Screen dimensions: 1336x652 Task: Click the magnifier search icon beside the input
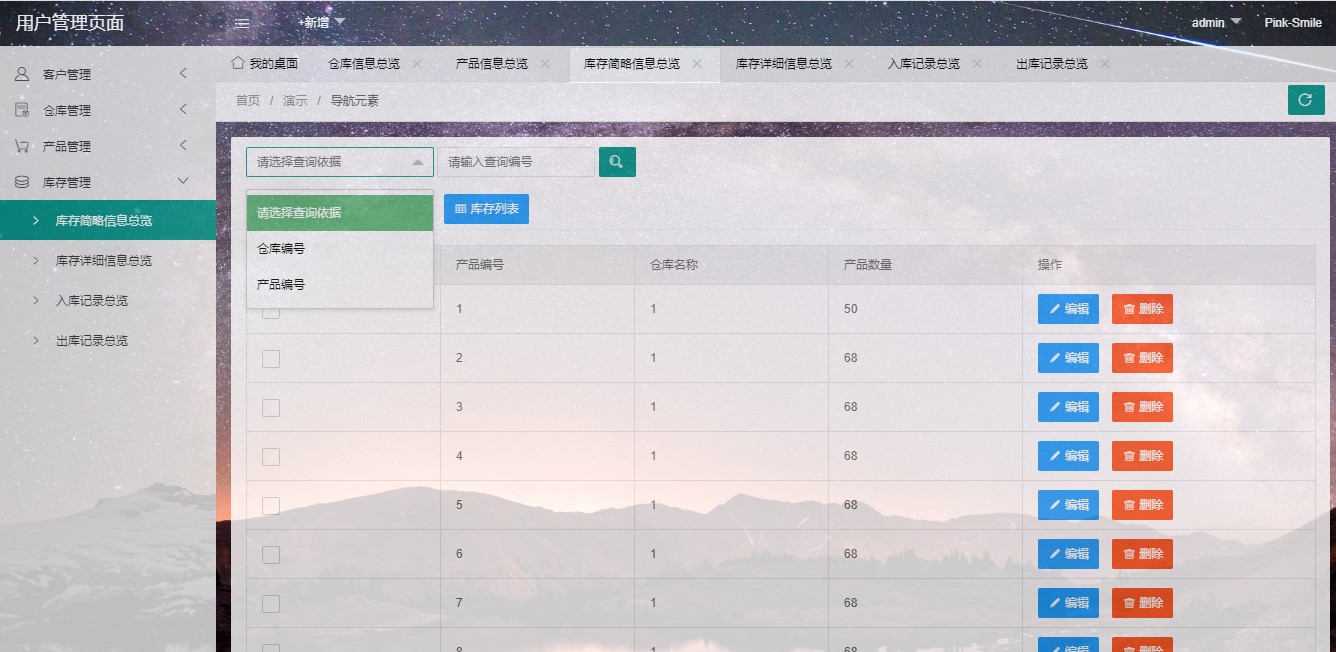pos(617,161)
